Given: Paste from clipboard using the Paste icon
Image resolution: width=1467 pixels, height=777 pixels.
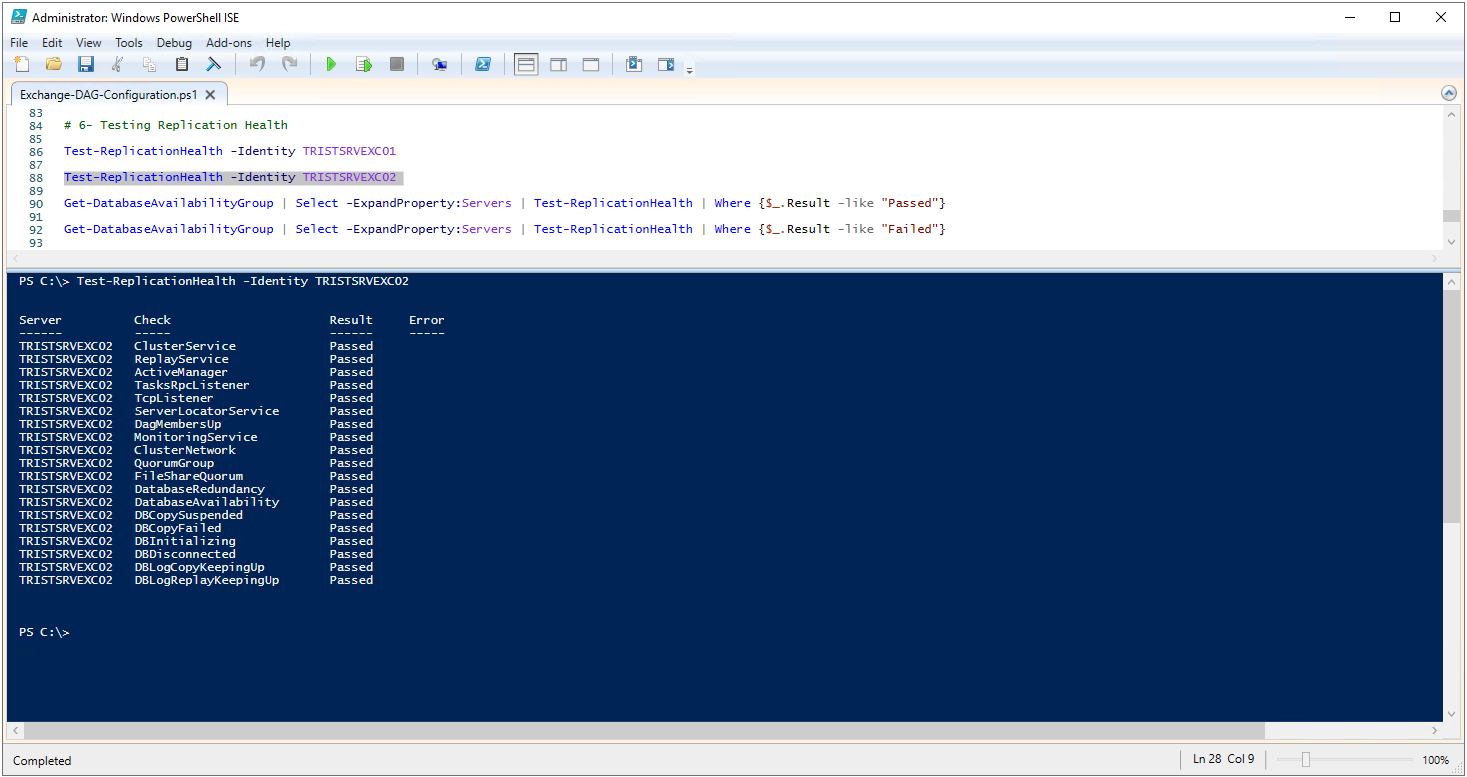Looking at the screenshot, I should (182, 64).
